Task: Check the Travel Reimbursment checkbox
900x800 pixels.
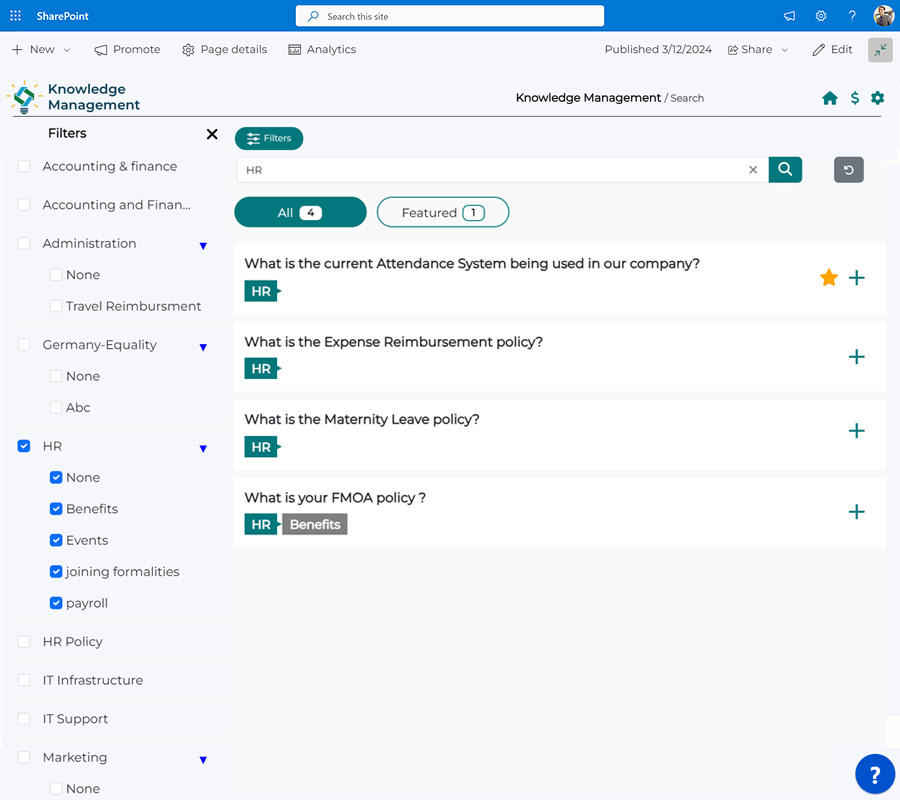Action: click(56, 306)
